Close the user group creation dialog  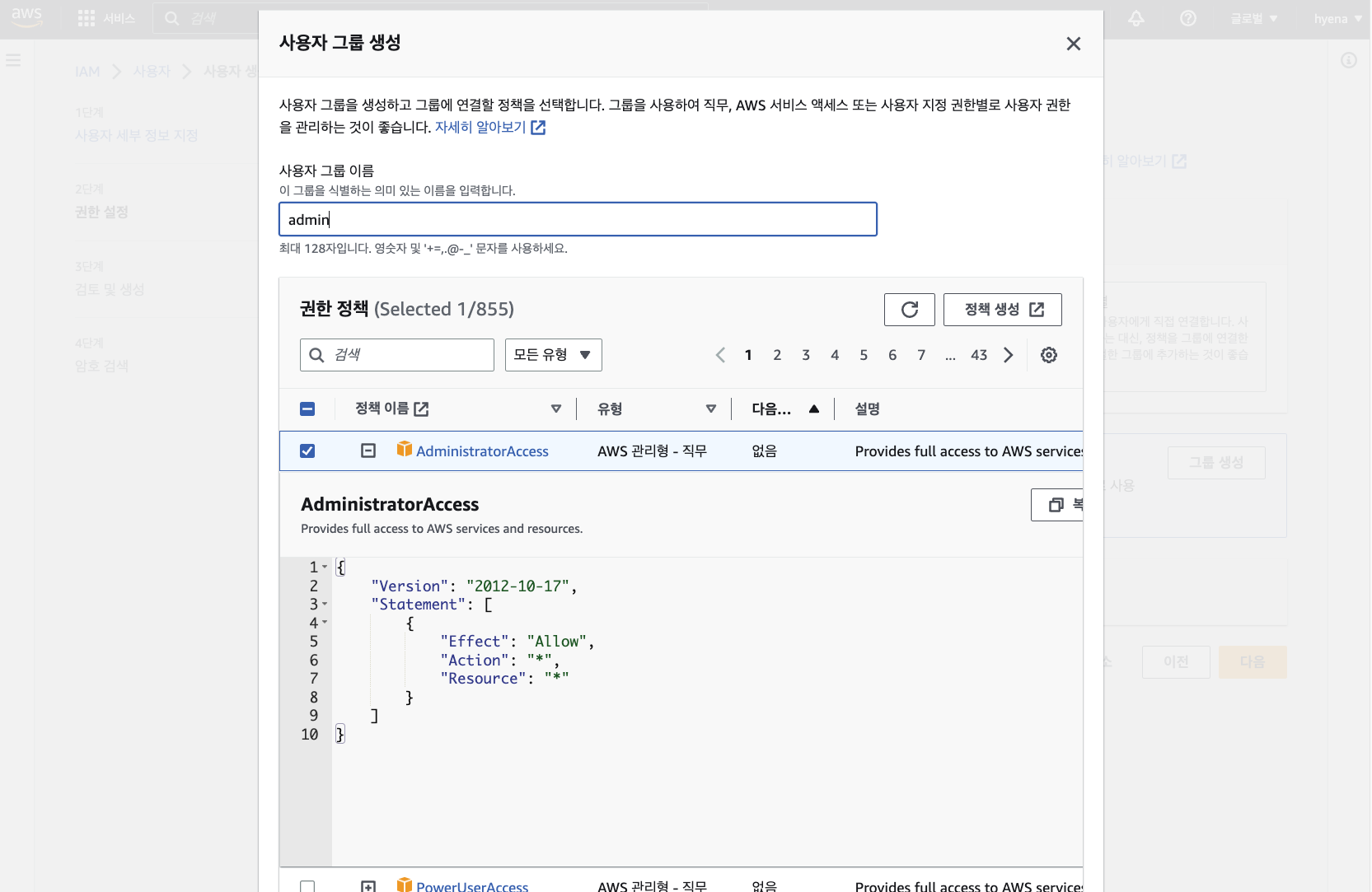click(x=1073, y=44)
